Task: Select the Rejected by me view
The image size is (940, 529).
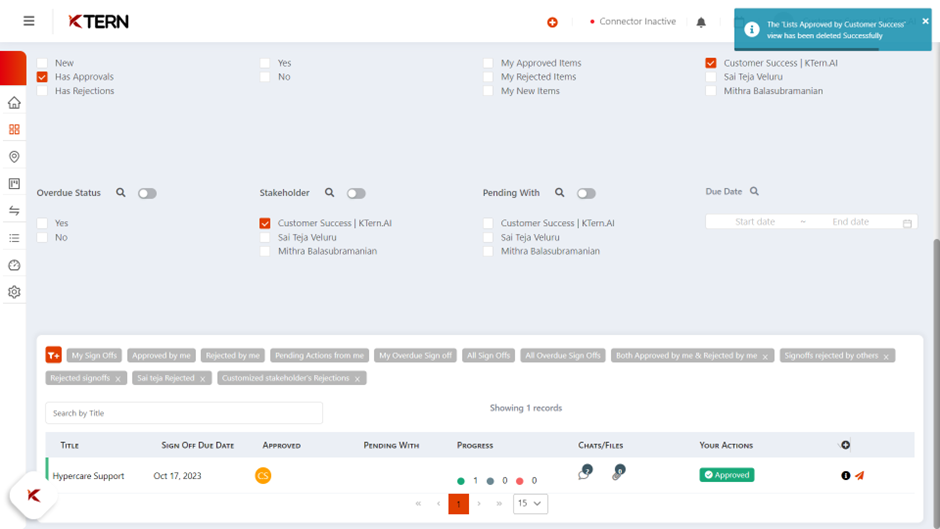Action: pos(233,356)
